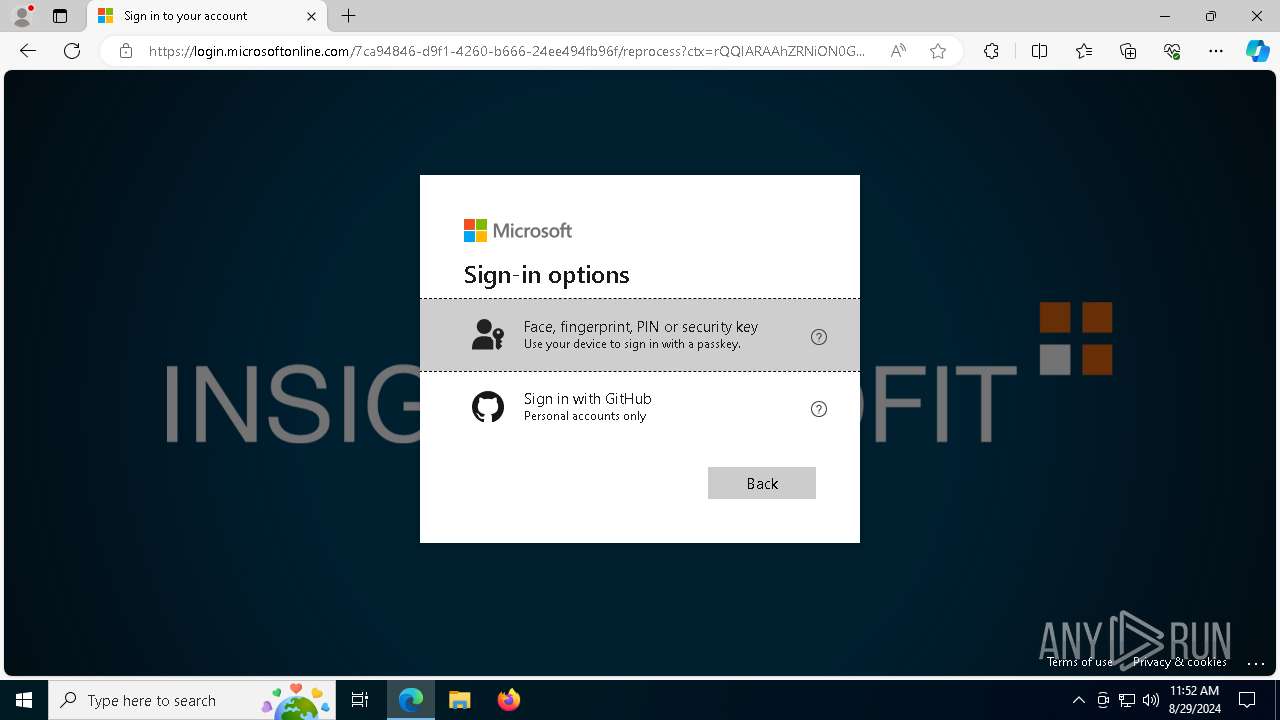The image size is (1280, 720).
Task: Click the Back button
Action: [762, 483]
